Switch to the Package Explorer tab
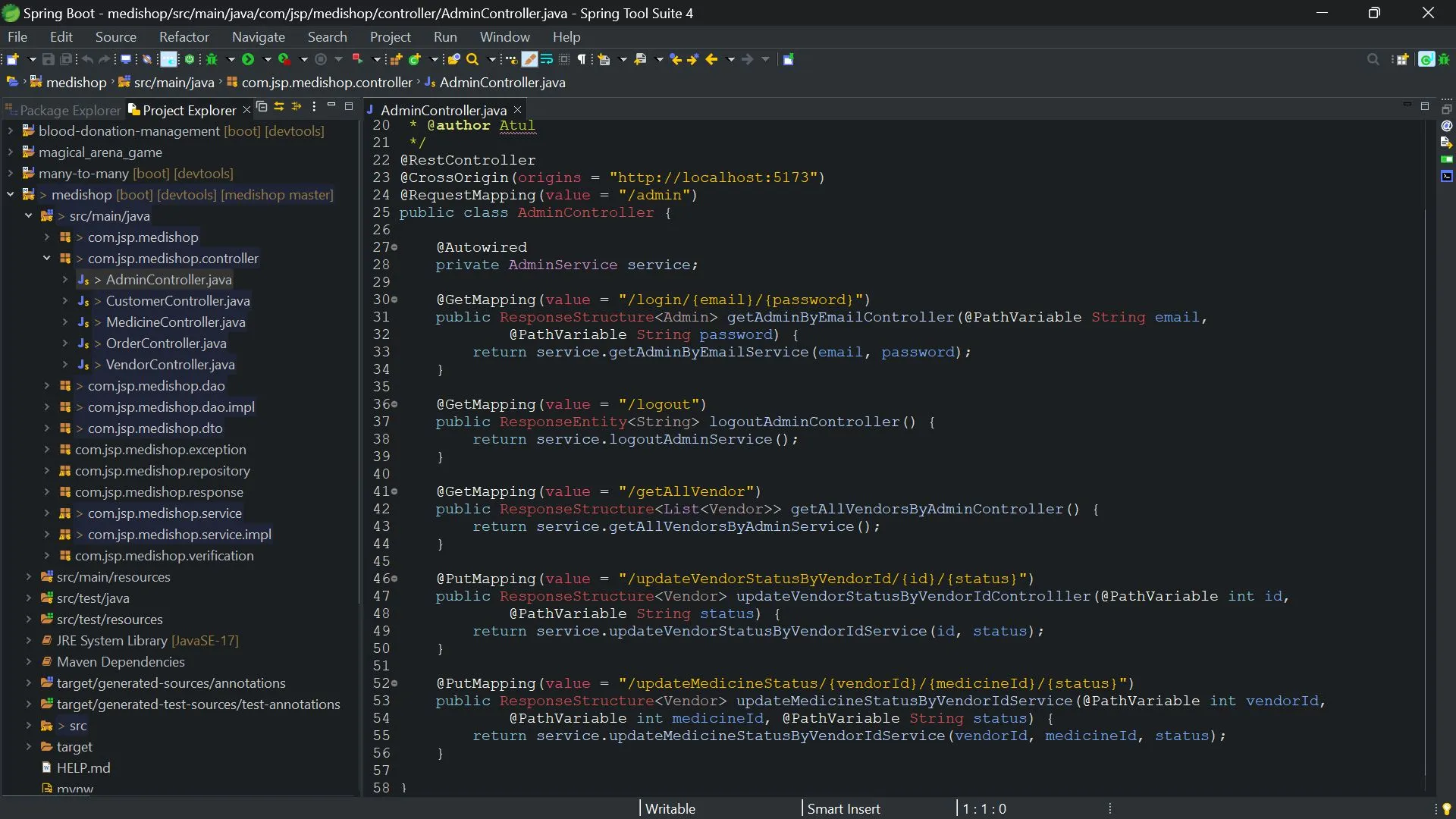Screen dimensions: 1456x819 click(x=64, y=110)
